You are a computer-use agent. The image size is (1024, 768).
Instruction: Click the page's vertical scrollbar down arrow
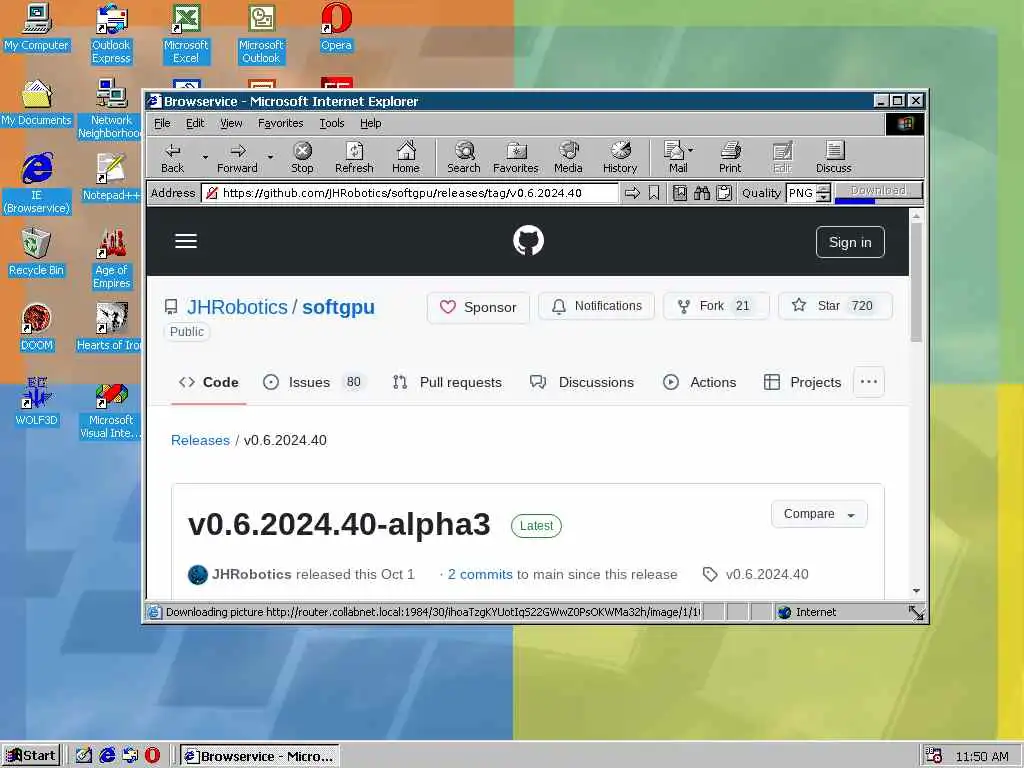[916, 590]
